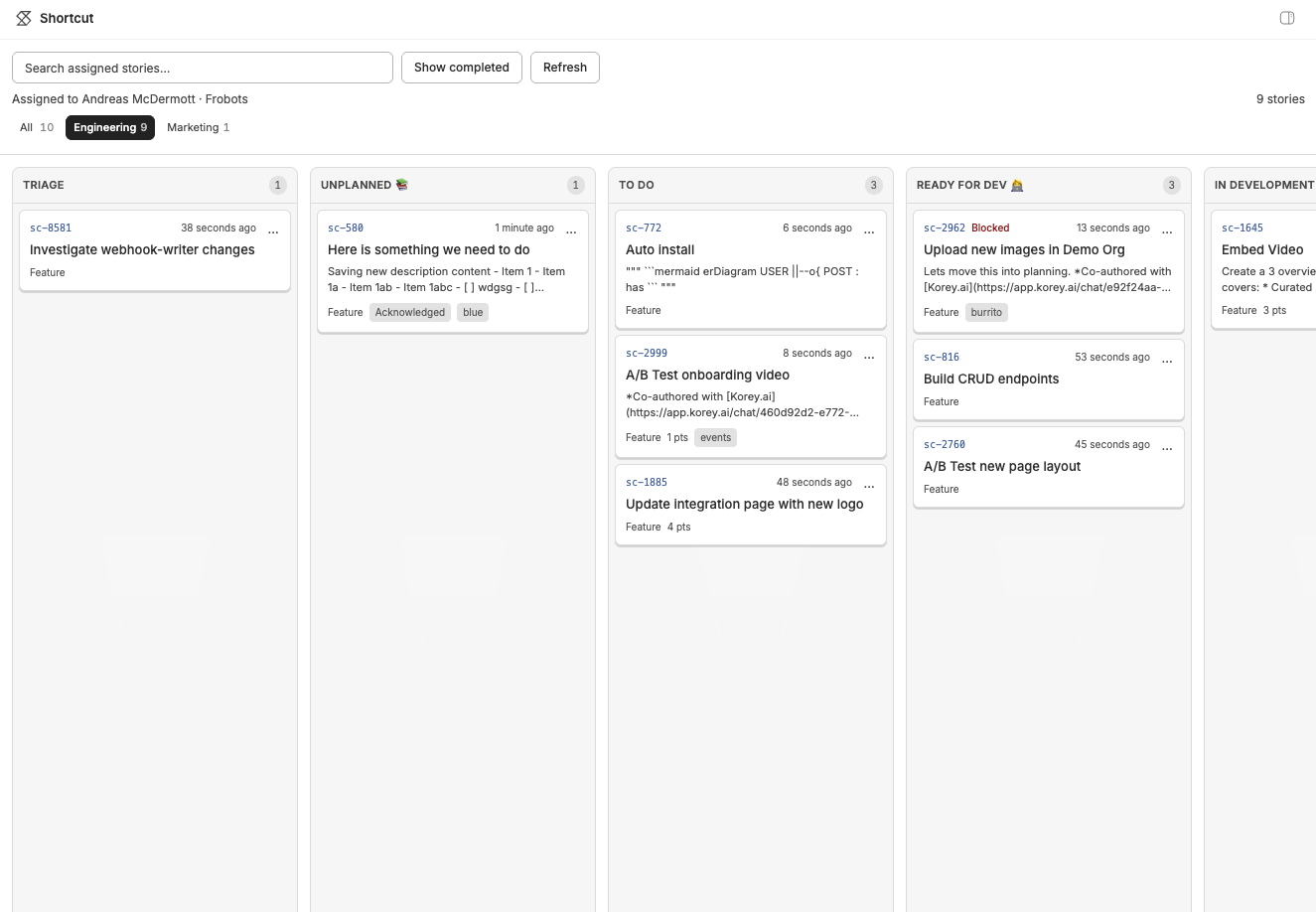Click the TO DO column count badge
Viewport: 1316px width, 912px height.
[874, 185]
